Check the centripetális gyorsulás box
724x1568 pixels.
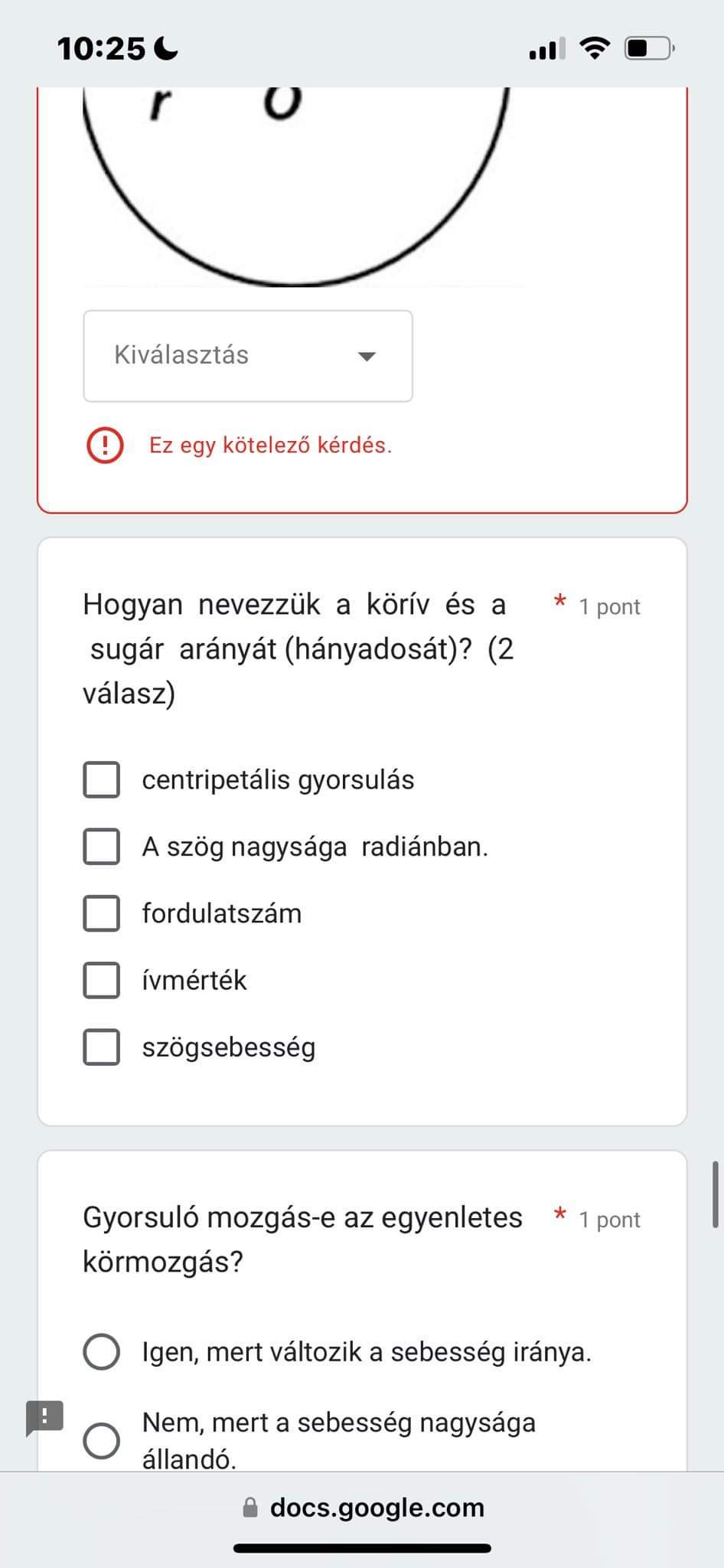[101, 779]
